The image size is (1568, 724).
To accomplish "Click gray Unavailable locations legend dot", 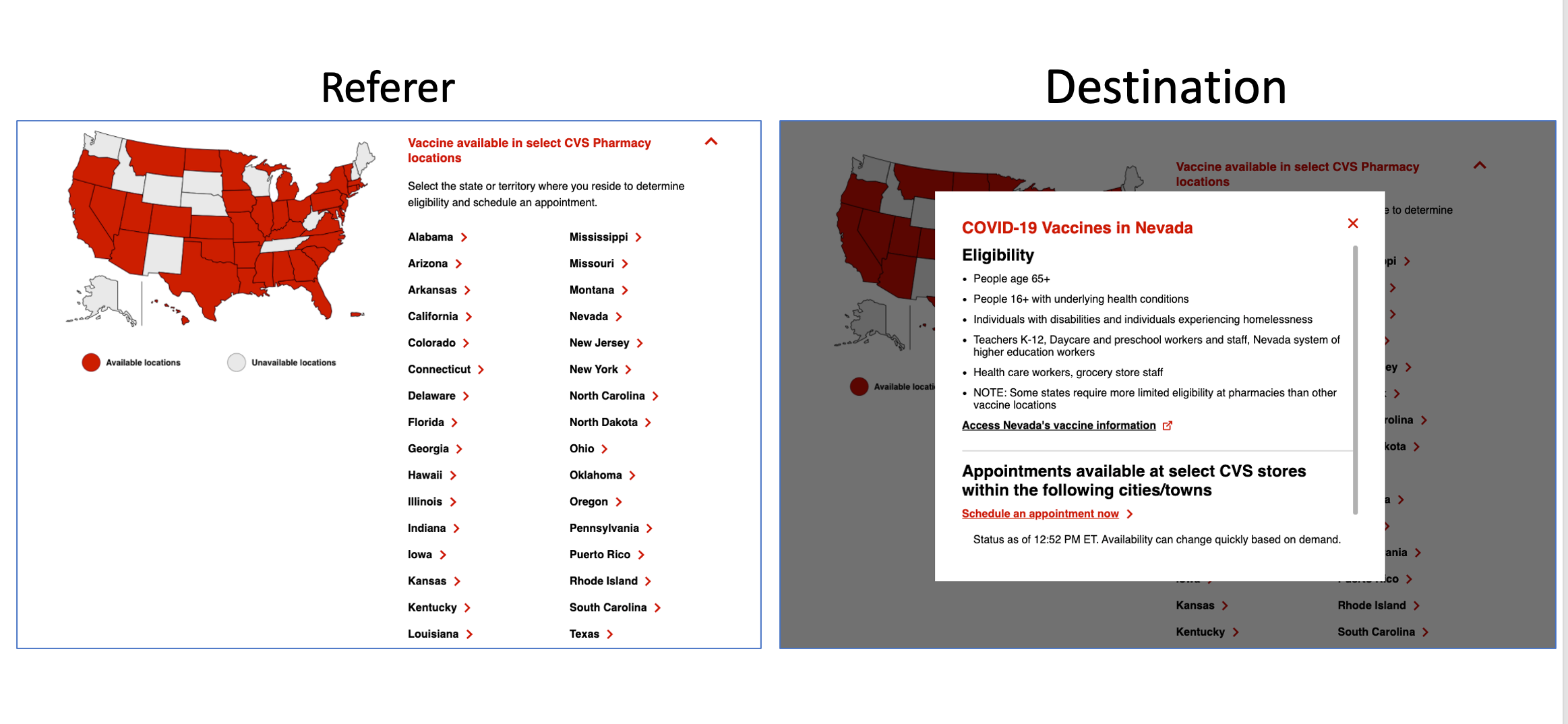I will [x=237, y=363].
